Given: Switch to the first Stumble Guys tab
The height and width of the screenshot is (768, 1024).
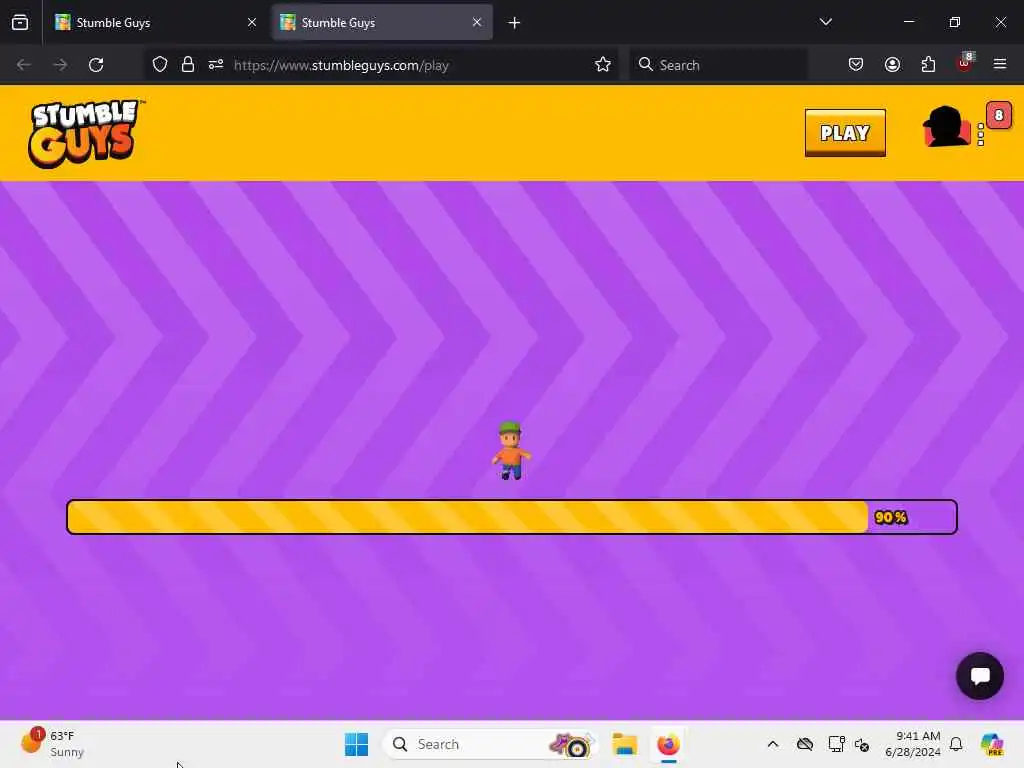Looking at the screenshot, I should click(156, 22).
